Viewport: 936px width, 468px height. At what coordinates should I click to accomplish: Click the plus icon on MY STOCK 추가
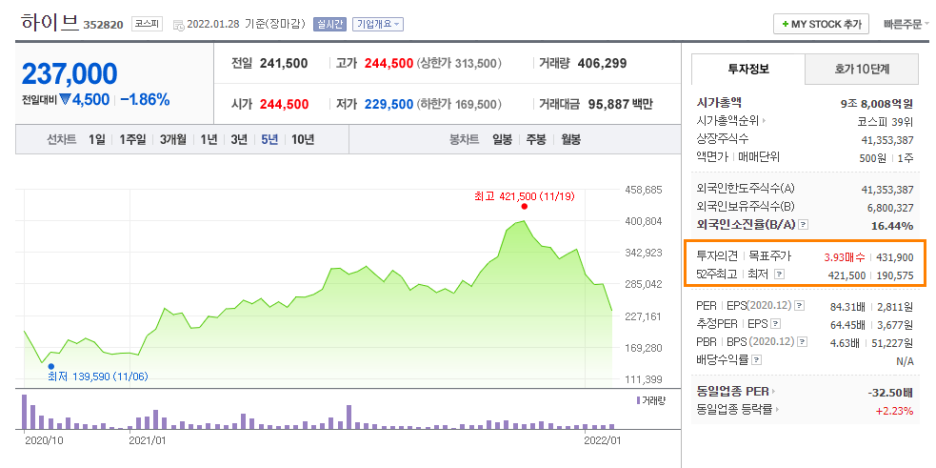pos(785,24)
